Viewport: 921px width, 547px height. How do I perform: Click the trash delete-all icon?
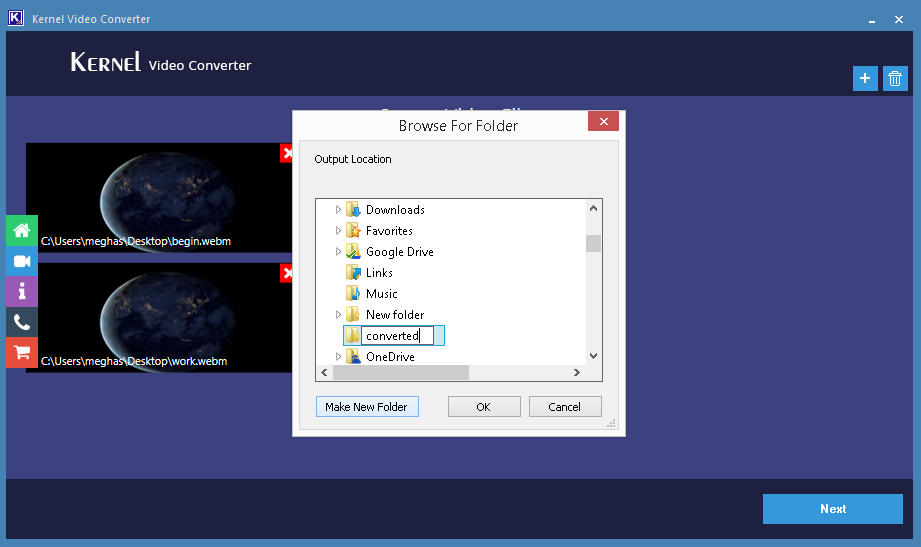(895, 78)
